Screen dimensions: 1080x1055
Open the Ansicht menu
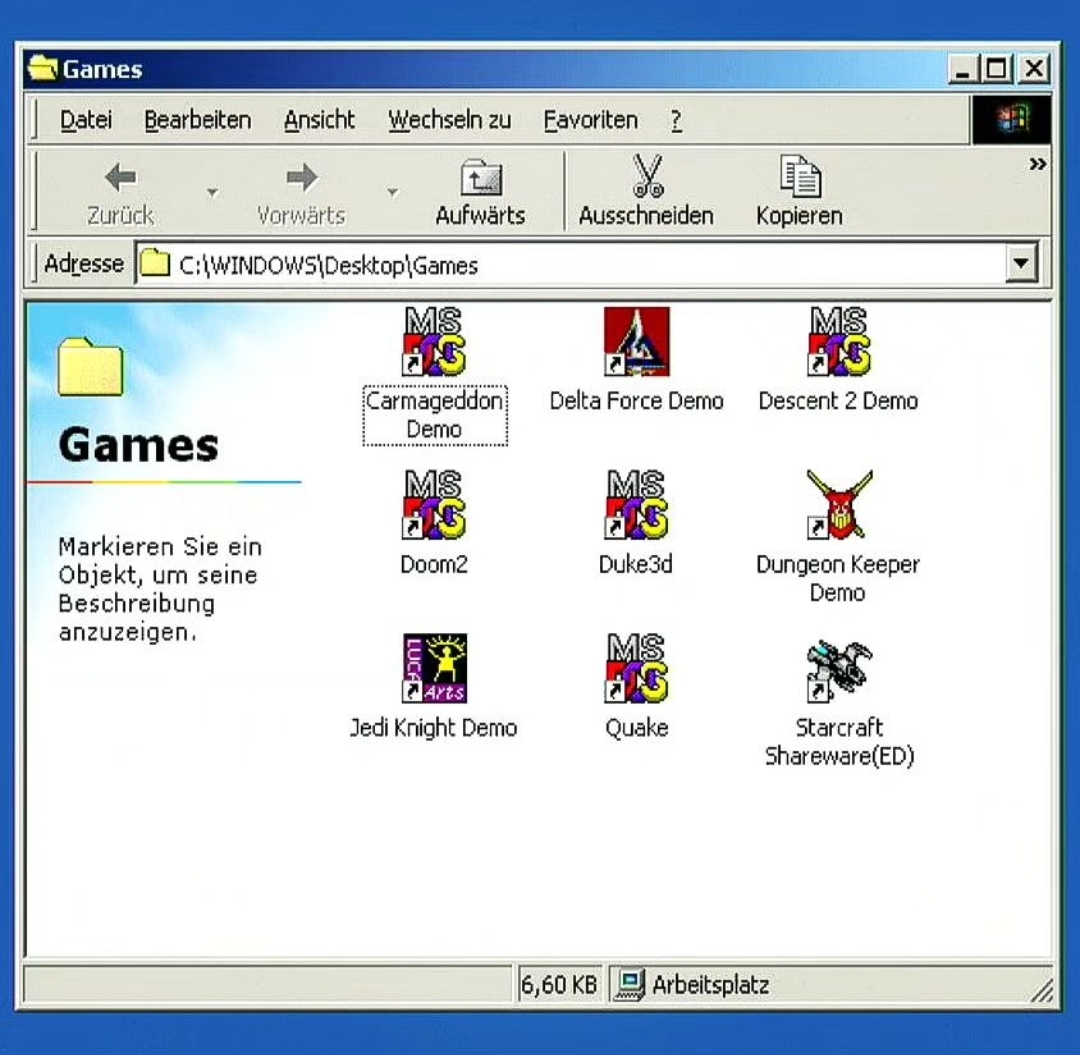tap(319, 121)
